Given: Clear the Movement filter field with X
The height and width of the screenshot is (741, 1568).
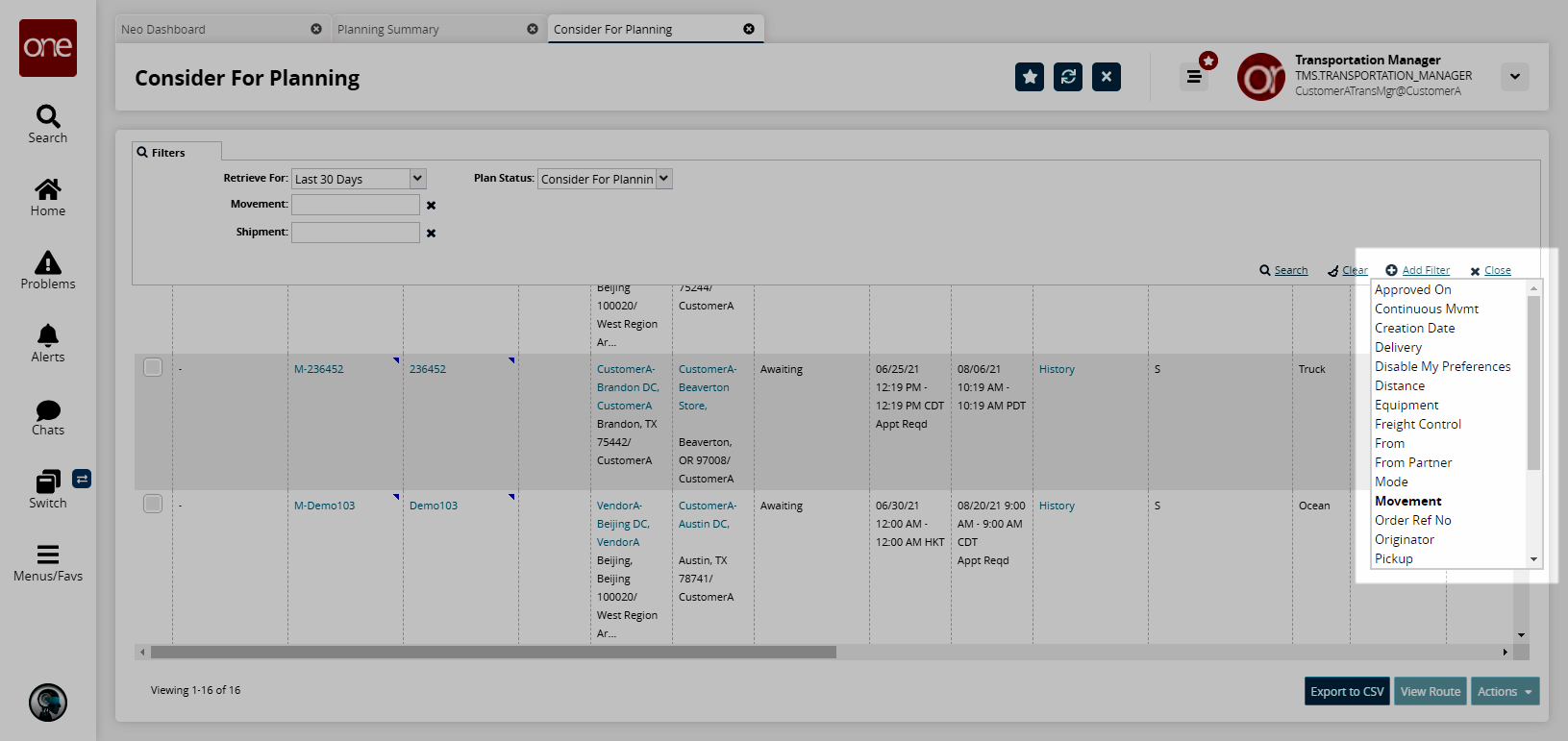Looking at the screenshot, I should click(x=432, y=206).
